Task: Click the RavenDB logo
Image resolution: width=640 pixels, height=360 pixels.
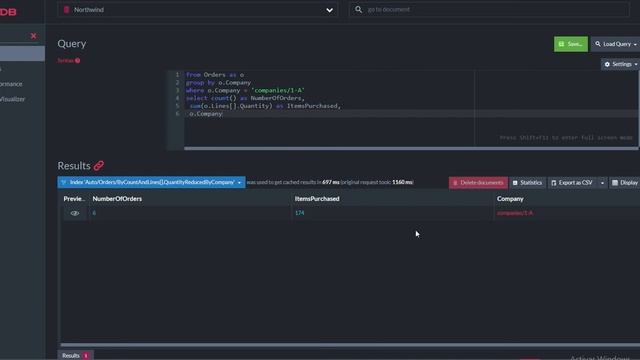Action: click(8, 12)
